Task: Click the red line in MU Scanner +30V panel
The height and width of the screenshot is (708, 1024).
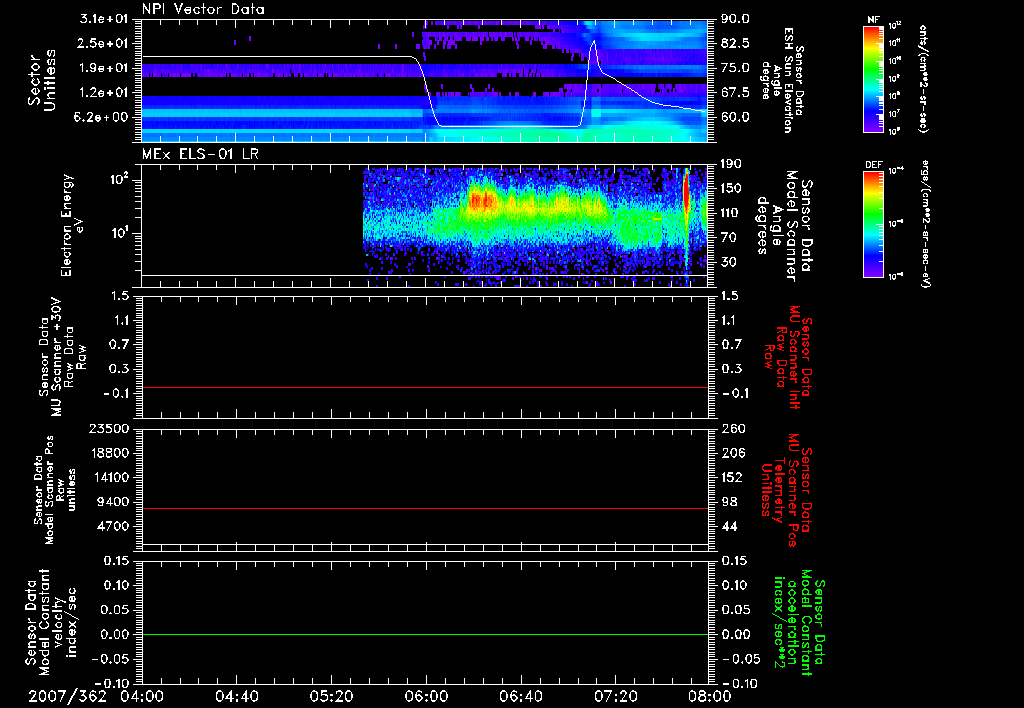Action: click(x=425, y=387)
